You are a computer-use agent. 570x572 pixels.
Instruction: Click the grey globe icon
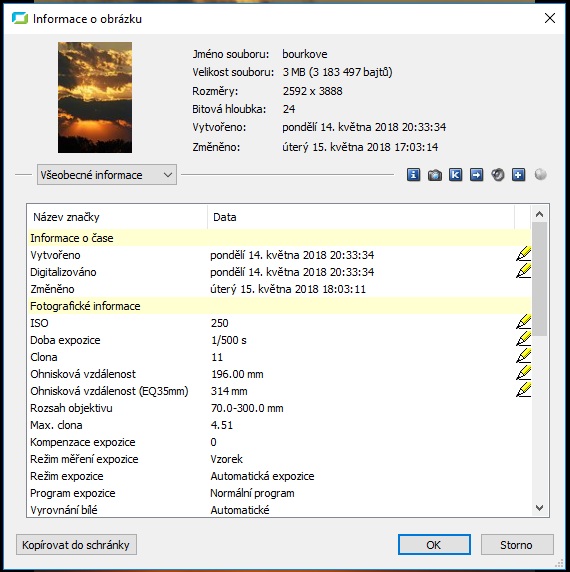tap(540, 174)
